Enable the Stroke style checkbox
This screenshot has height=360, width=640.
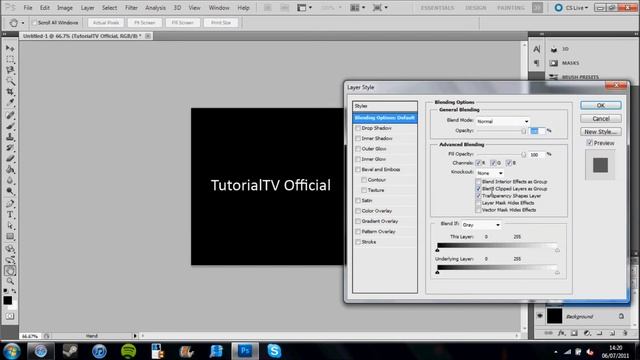coord(358,242)
